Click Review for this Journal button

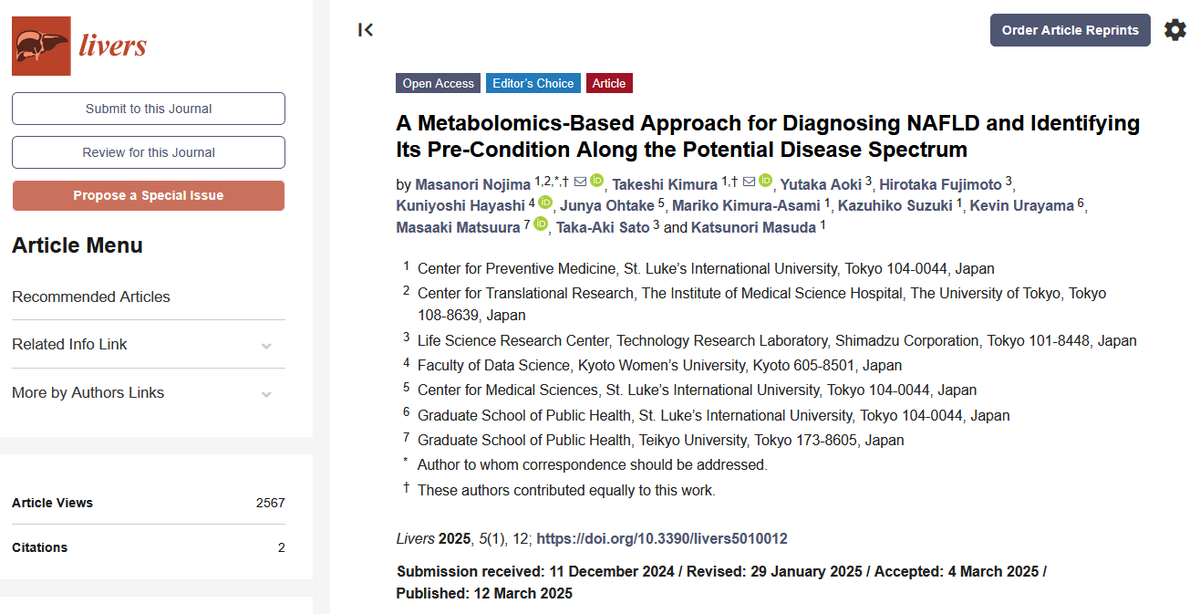pos(148,153)
